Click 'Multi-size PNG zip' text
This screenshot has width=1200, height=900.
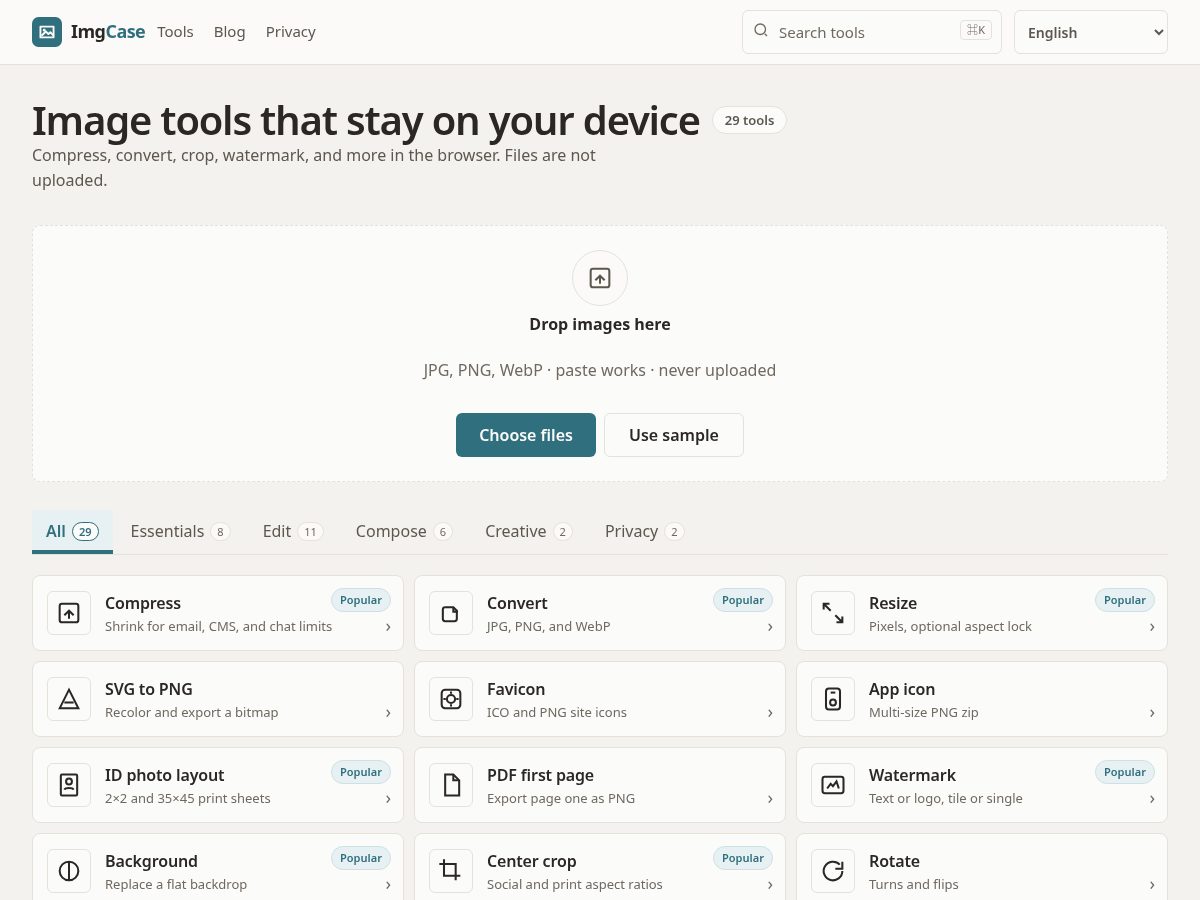pos(924,713)
